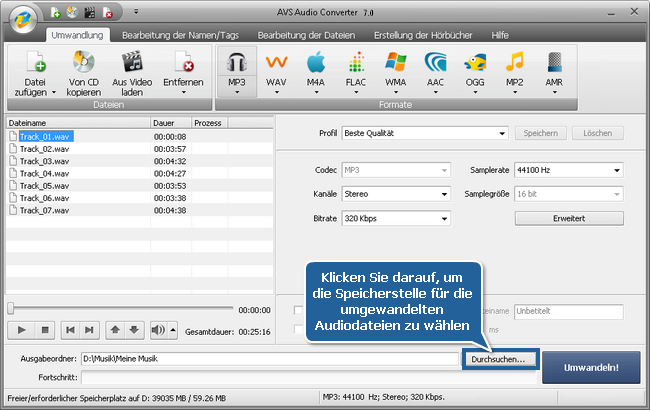650x410 pixels.
Task: Click the Datei zufügen icon
Action: (35, 64)
